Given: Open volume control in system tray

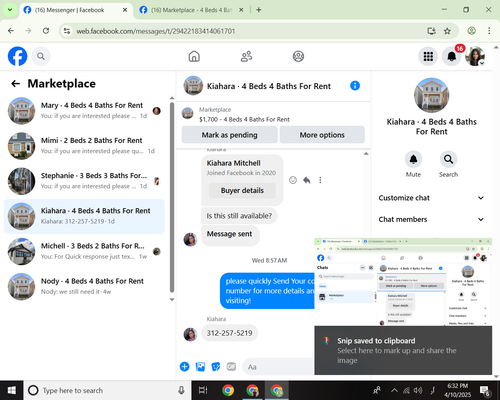Looking at the screenshot, I should (x=418, y=390).
